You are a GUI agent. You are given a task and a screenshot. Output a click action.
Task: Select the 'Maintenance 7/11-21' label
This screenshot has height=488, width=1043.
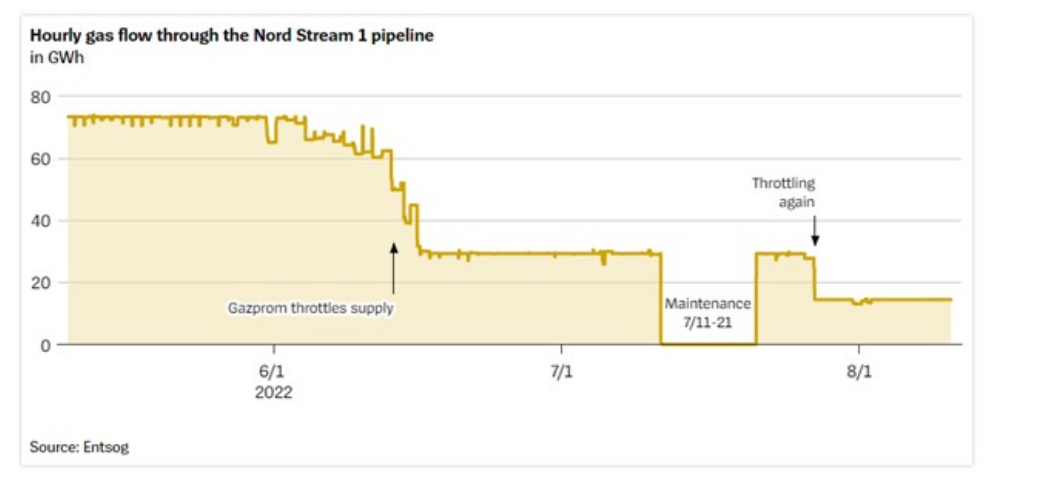coord(708,310)
